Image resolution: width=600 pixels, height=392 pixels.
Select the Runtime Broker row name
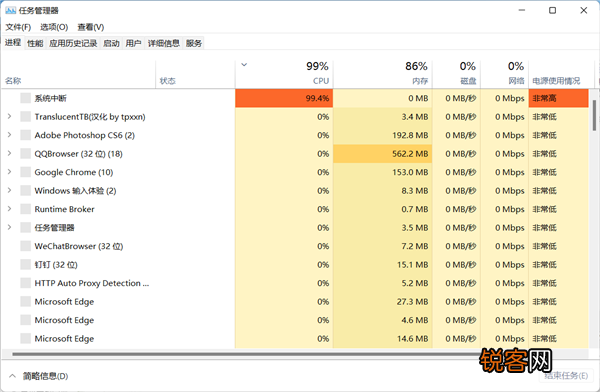coord(64,209)
